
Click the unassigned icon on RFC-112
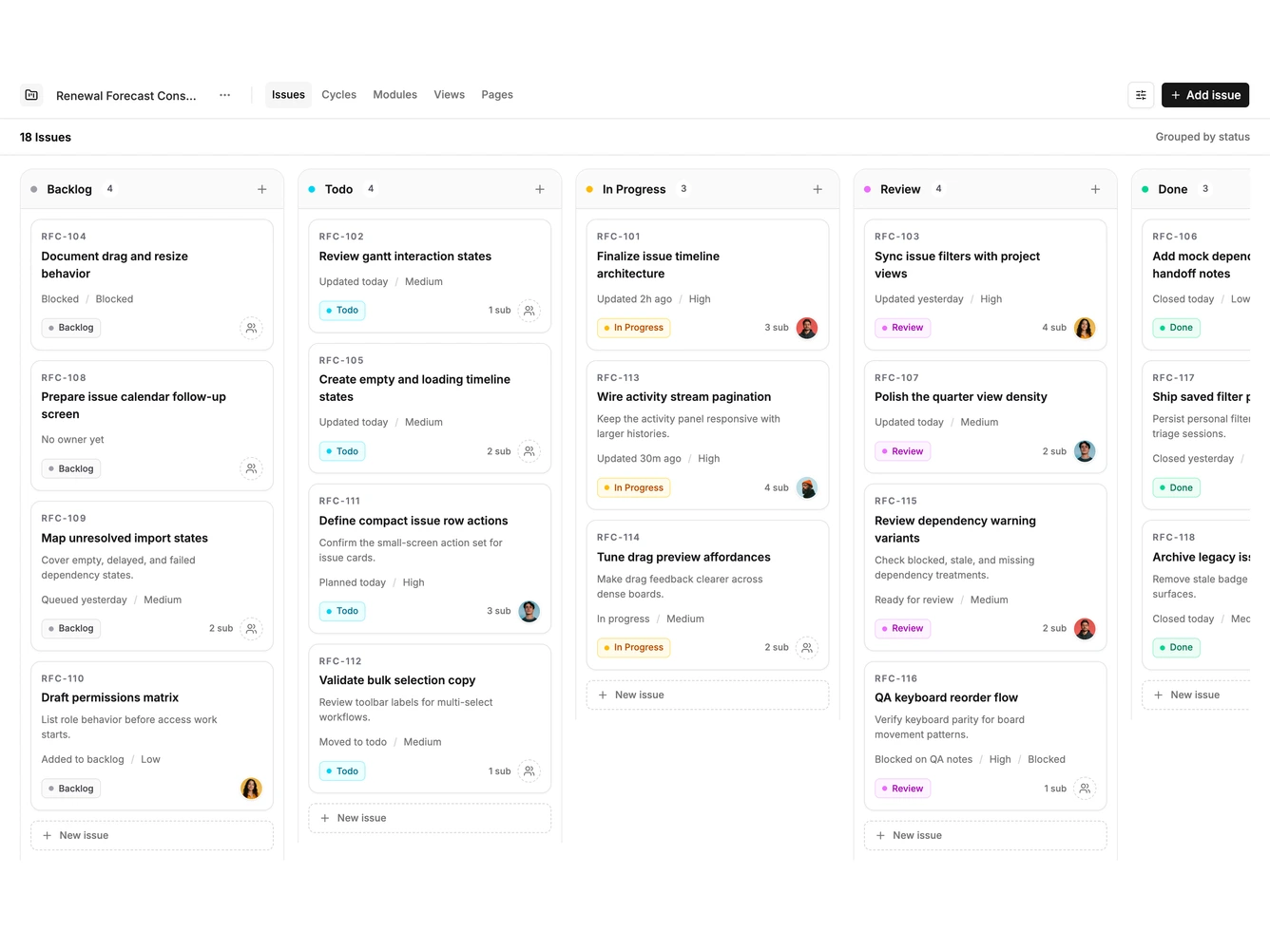click(529, 771)
